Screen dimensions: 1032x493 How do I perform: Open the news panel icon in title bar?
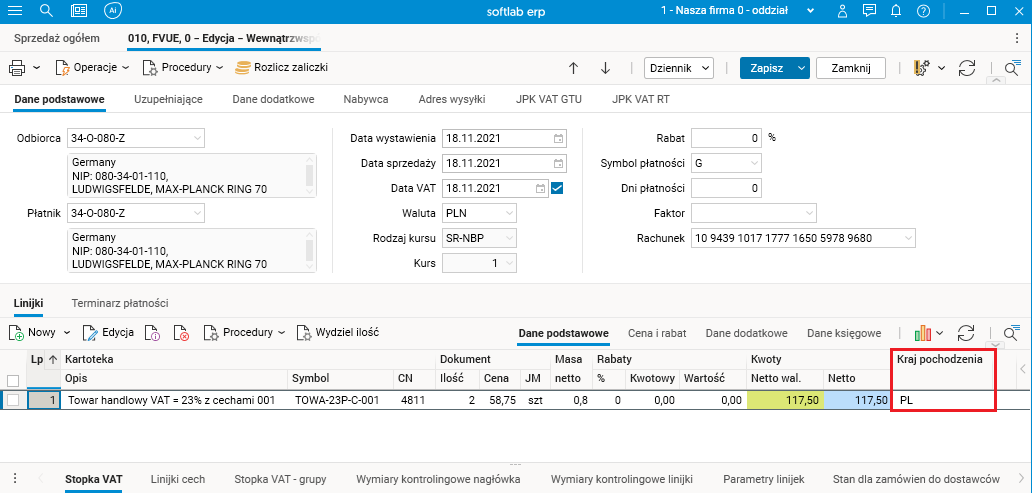pyautogui.click(x=79, y=11)
